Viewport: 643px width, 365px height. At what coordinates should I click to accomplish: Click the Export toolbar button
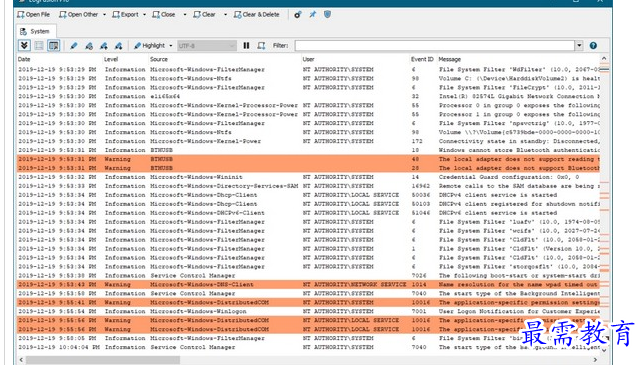[x=125, y=15]
